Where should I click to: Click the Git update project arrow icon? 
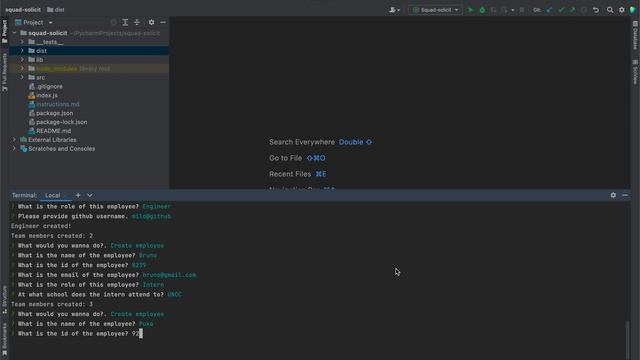coord(549,10)
